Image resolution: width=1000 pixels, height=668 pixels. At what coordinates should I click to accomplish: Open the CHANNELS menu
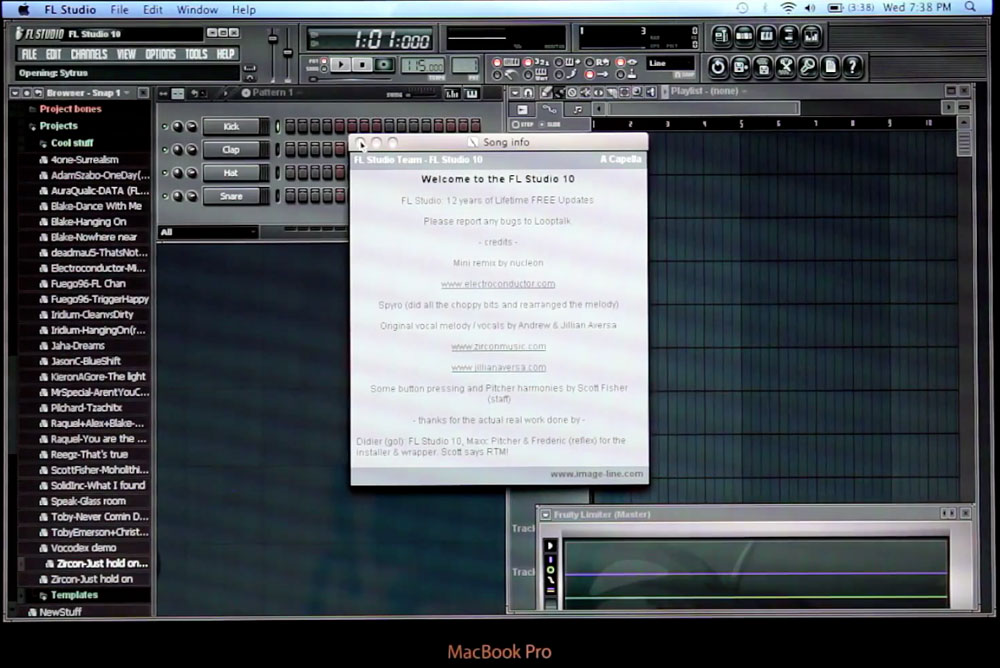[89, 54]
